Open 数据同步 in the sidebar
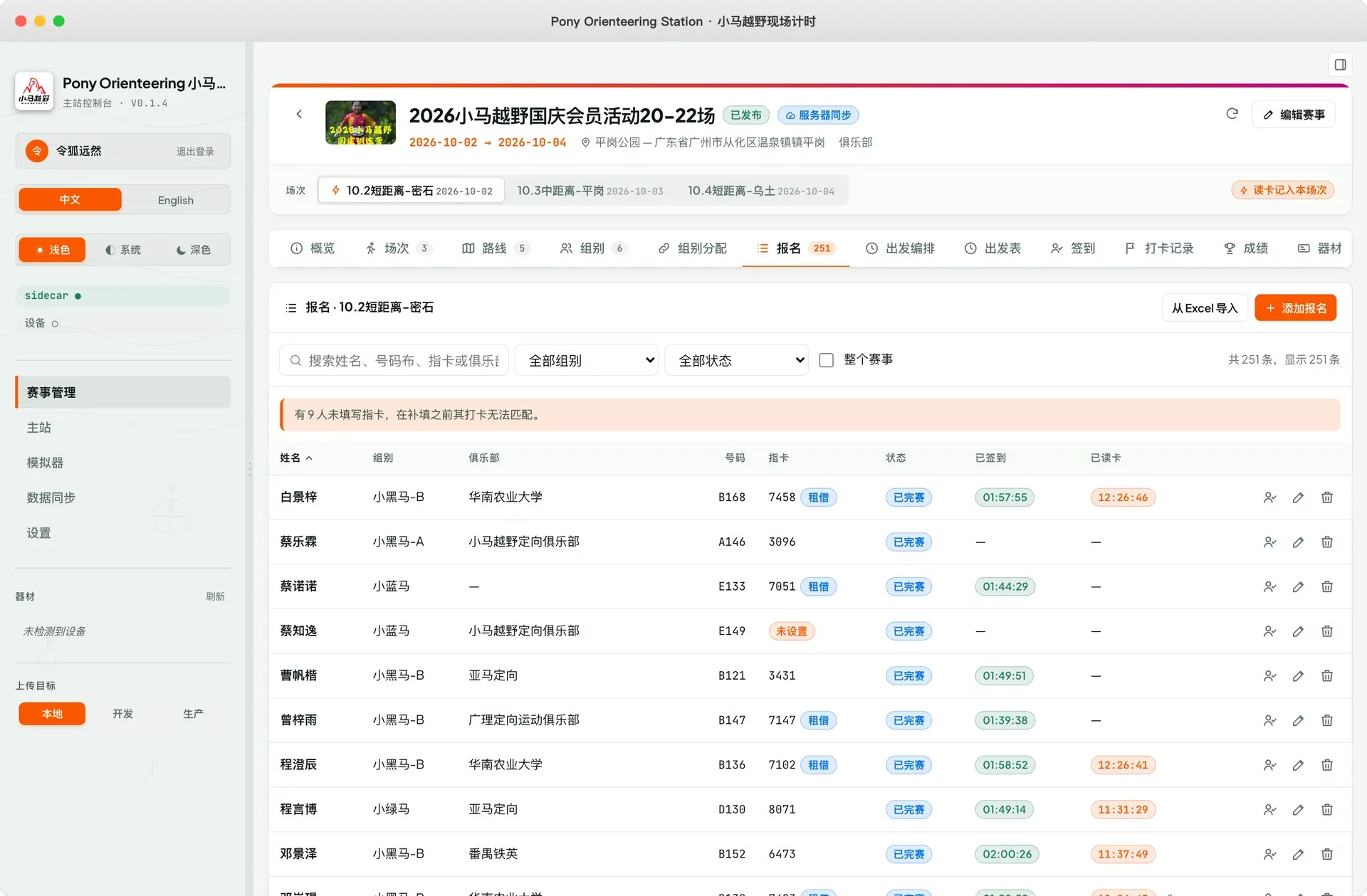The height and width of the screenshot is (896, 1367). 123,497
